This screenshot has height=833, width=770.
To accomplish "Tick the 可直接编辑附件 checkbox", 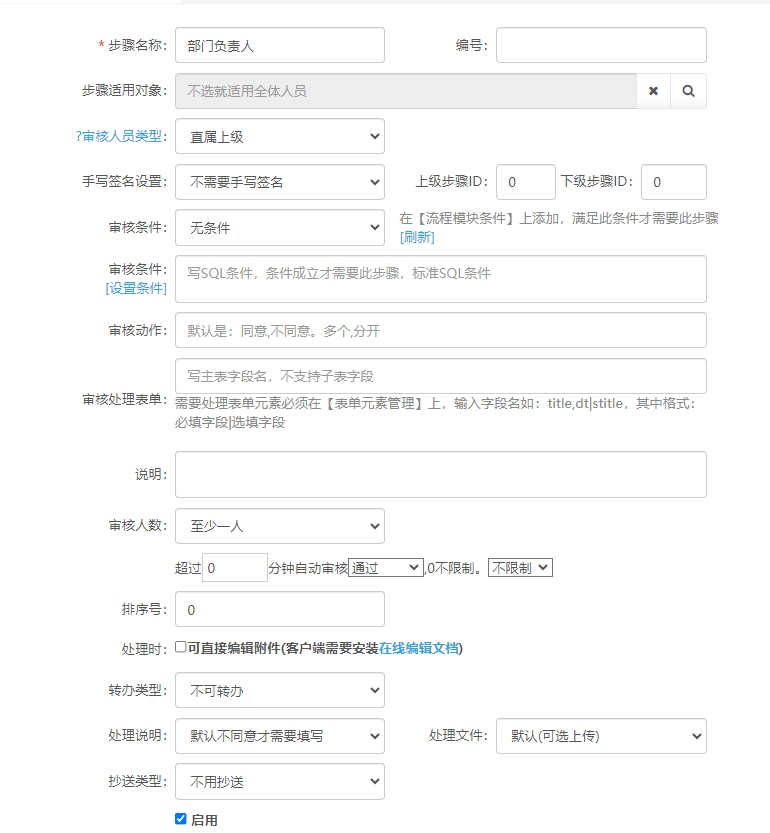I will [x=181, y=647].
